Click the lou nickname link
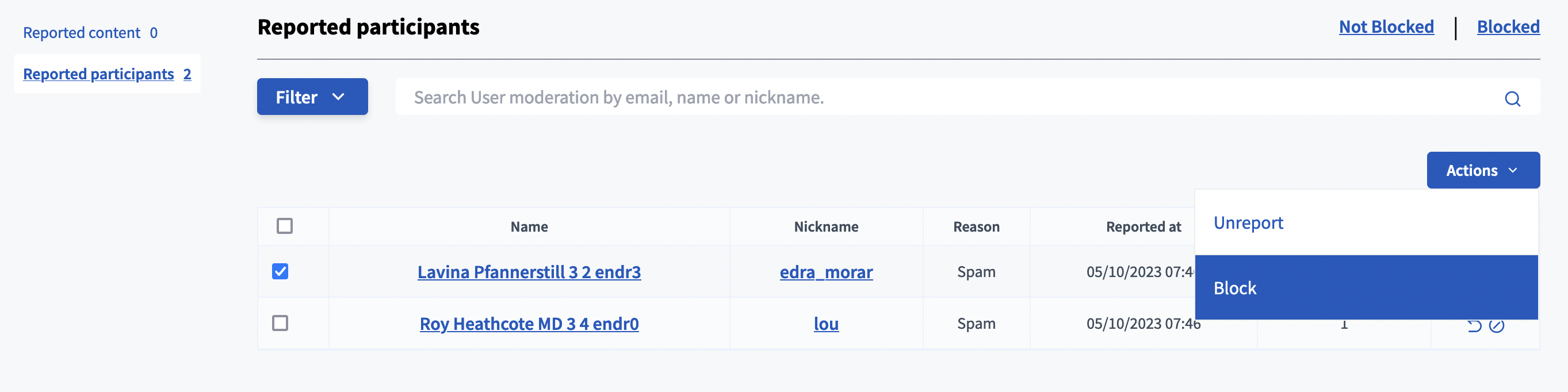The width and height of the screenshot is (1568, 392). tap(825, 324)
